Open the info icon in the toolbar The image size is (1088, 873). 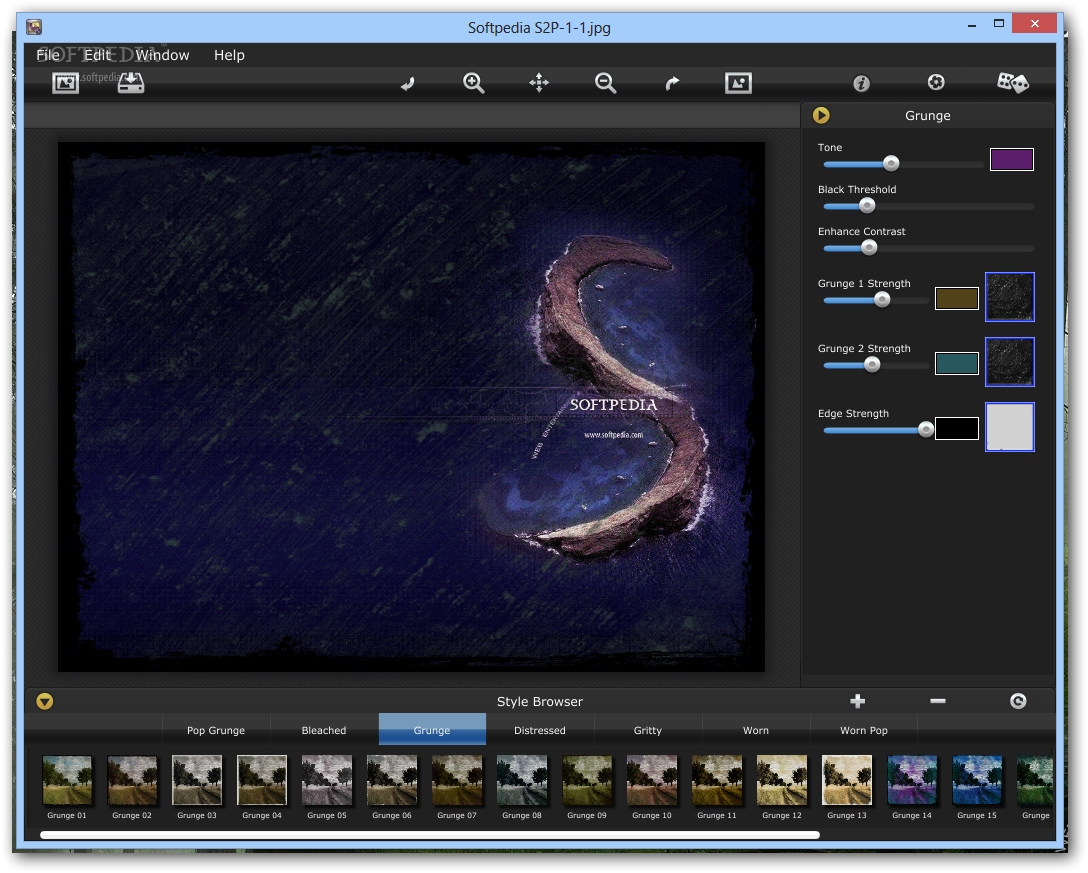pyautogui.click(x=861, y=83)
